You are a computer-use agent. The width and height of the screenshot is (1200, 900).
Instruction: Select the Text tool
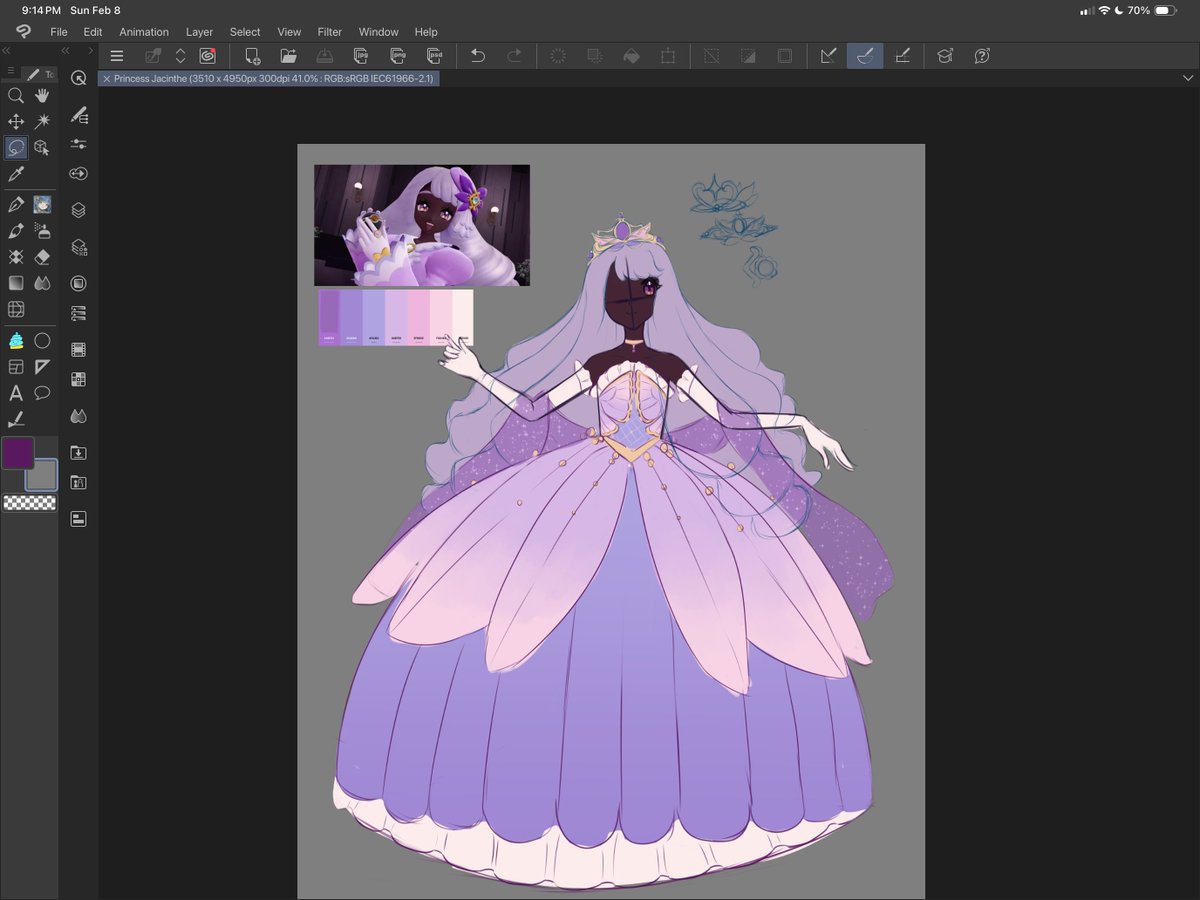pyautogui.click(x=16, y=393)
